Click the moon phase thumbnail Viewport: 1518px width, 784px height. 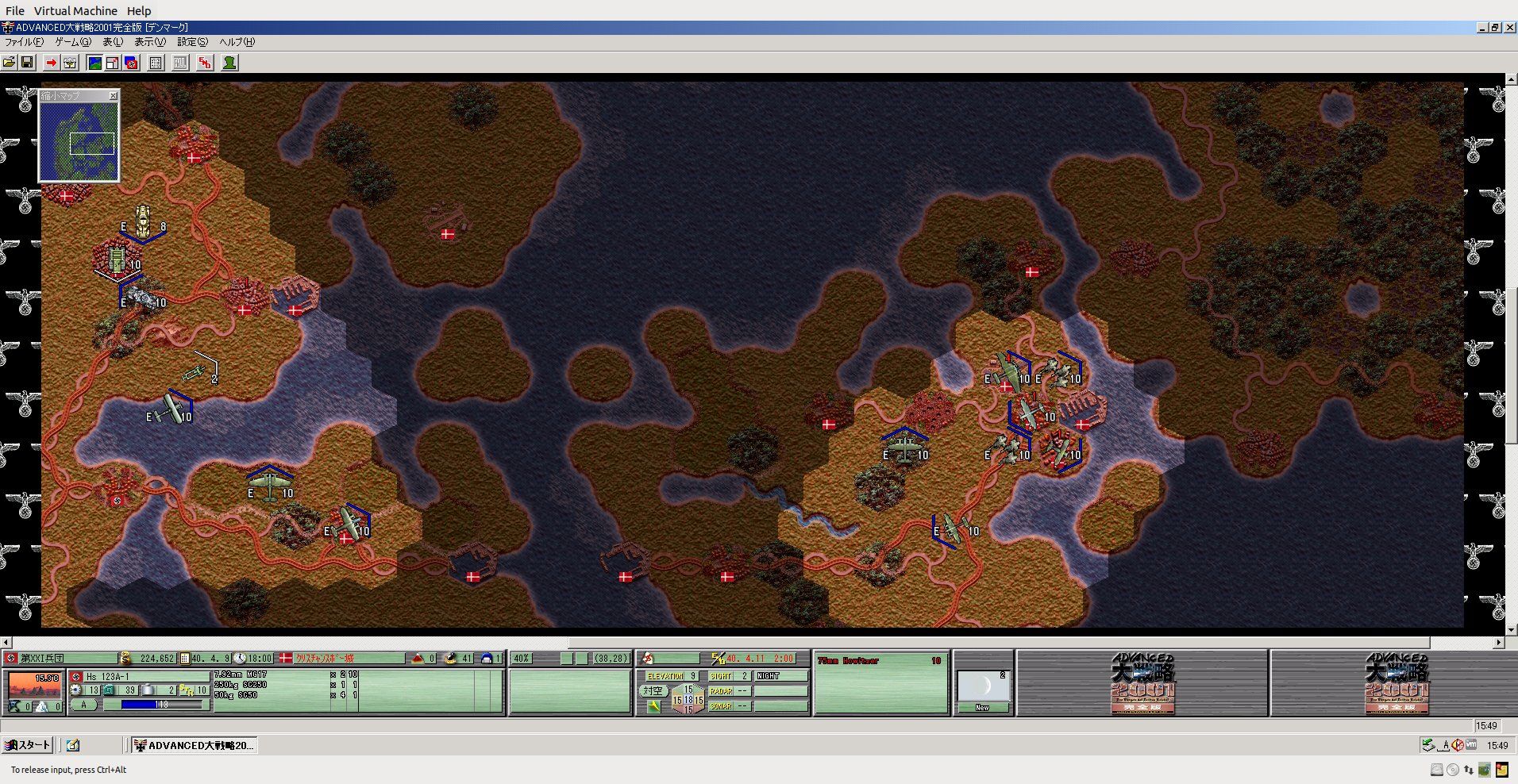pyautogui.click(x=983, y=686)
